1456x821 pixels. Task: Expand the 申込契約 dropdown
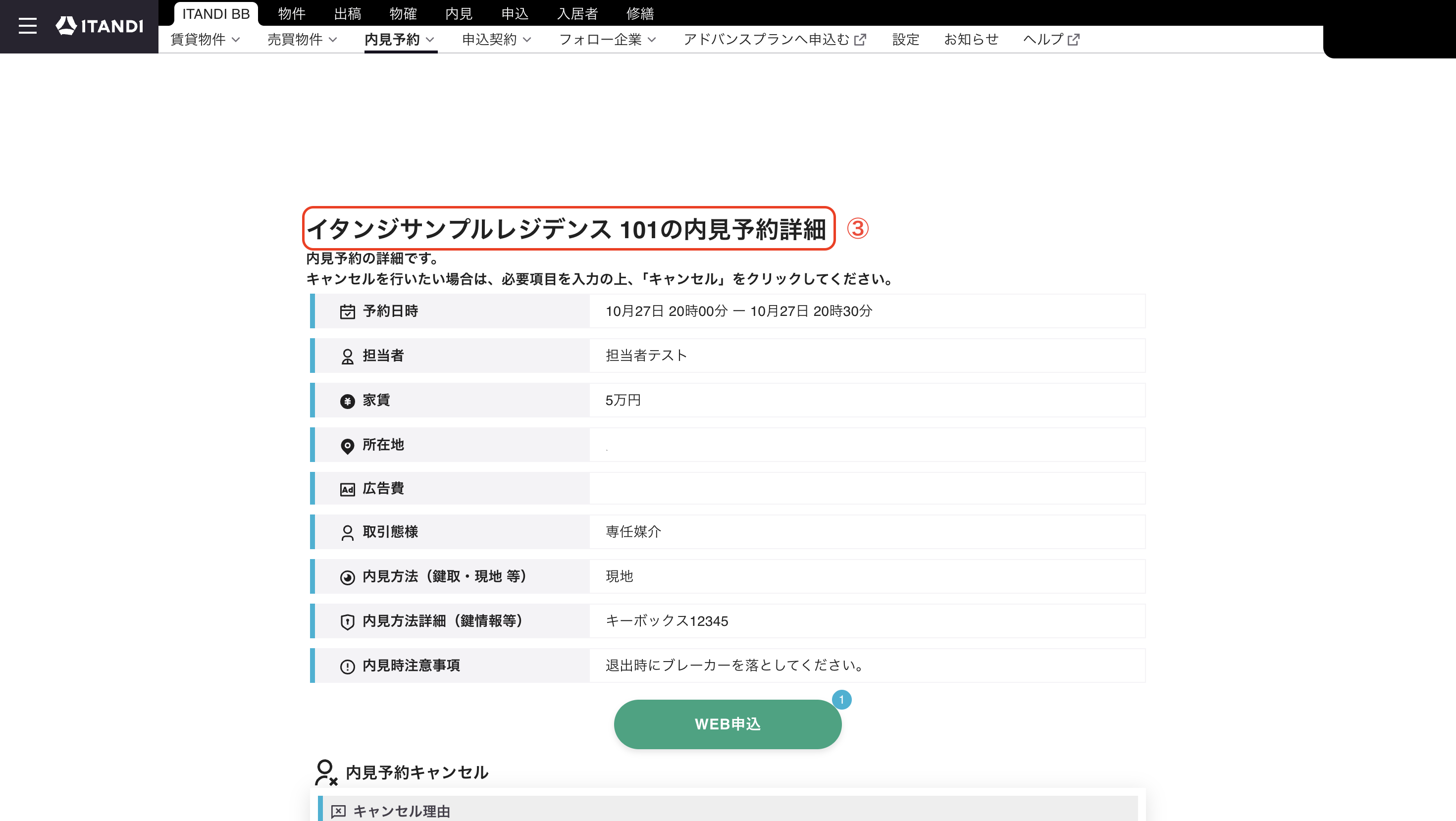click(x=497, y=40)
